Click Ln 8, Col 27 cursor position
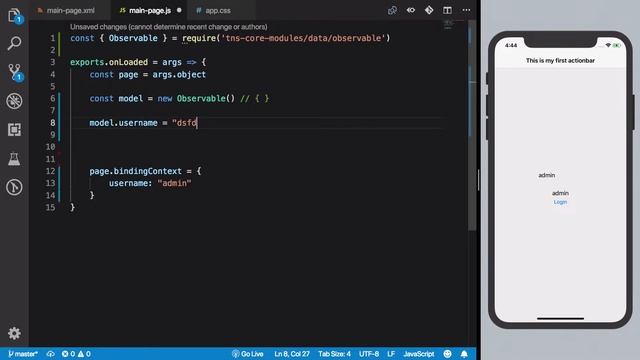The height and width of the screenshot is (360, 640). tap(292, 354)
